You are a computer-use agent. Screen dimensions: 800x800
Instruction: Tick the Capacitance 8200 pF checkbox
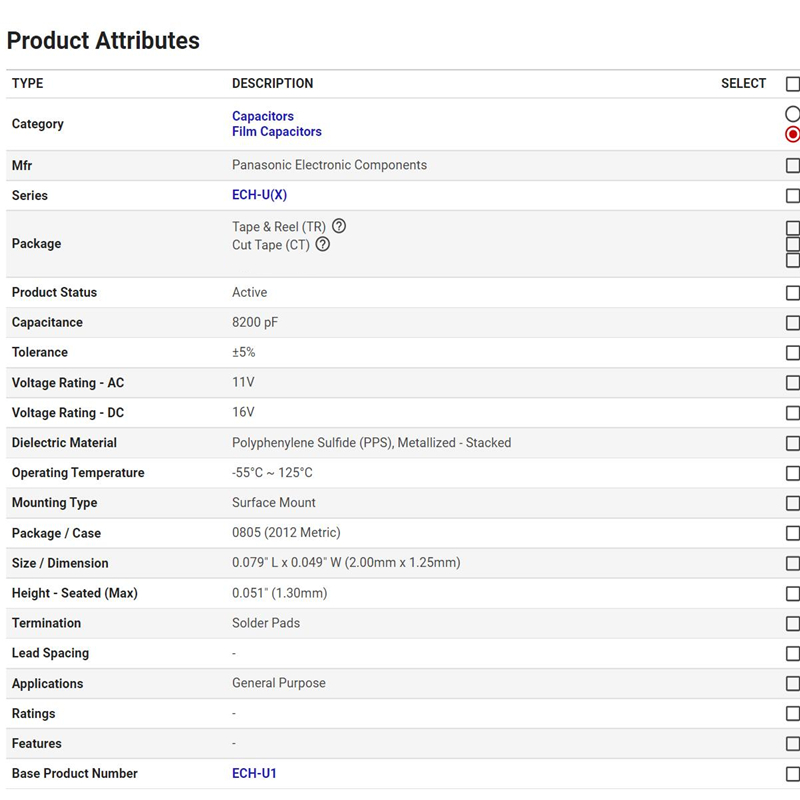(793, 323)
